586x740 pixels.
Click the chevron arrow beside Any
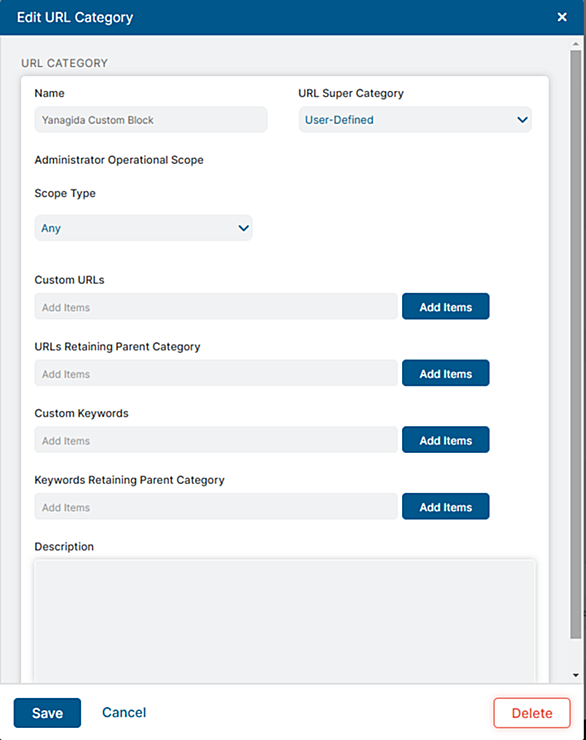[x=243, y=228]
